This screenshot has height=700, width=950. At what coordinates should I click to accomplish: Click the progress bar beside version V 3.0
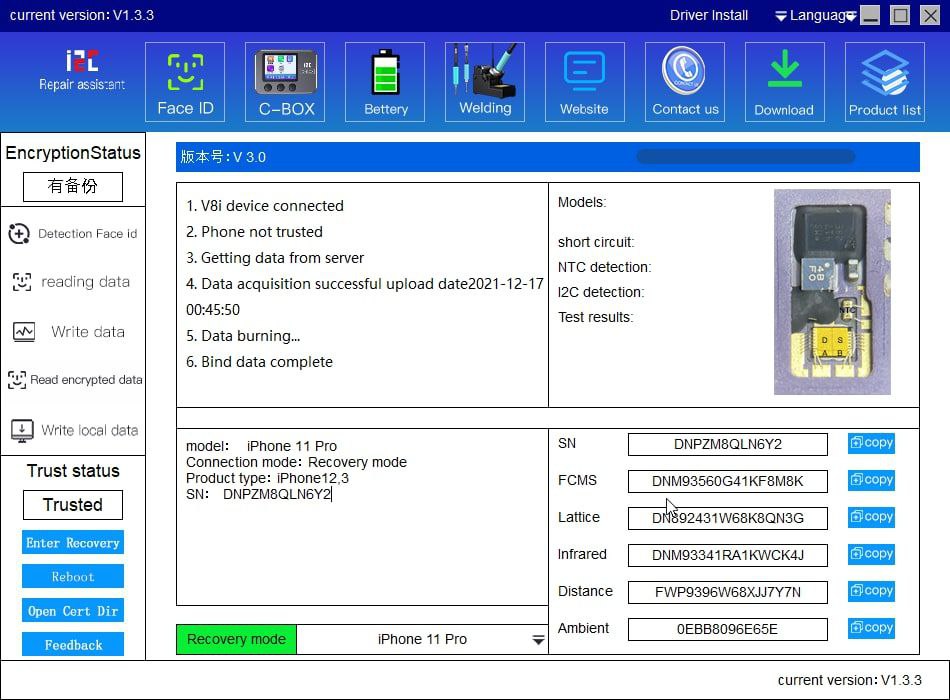coord(746,157)
